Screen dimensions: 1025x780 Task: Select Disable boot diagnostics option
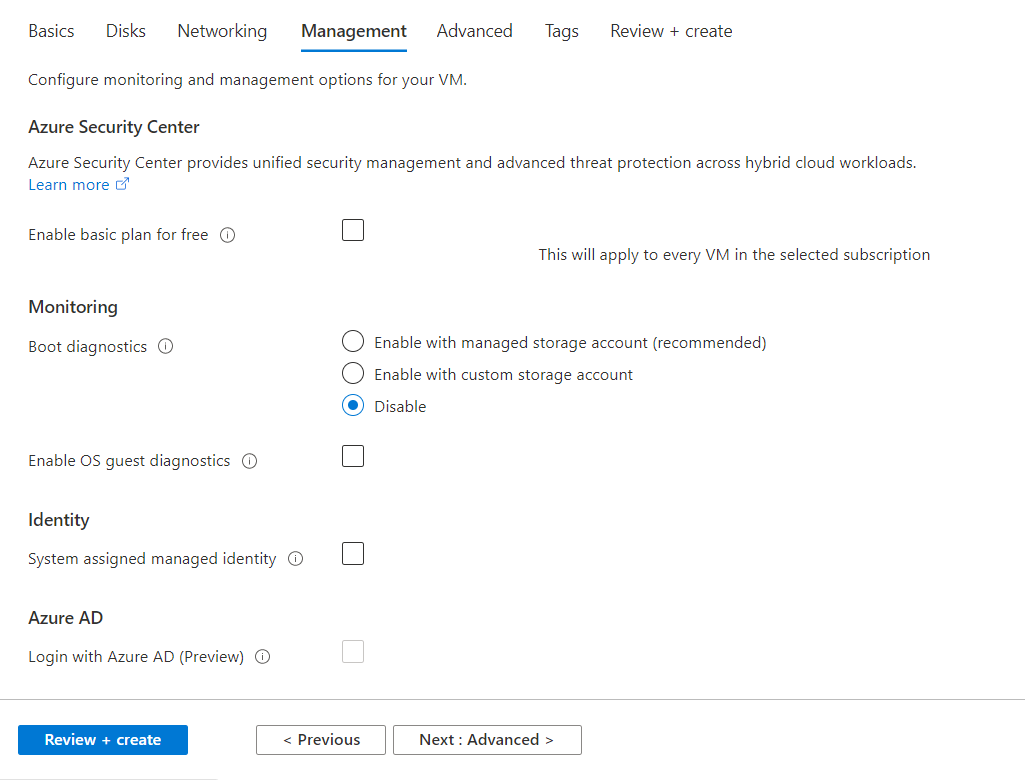click(x=353, y=406)
